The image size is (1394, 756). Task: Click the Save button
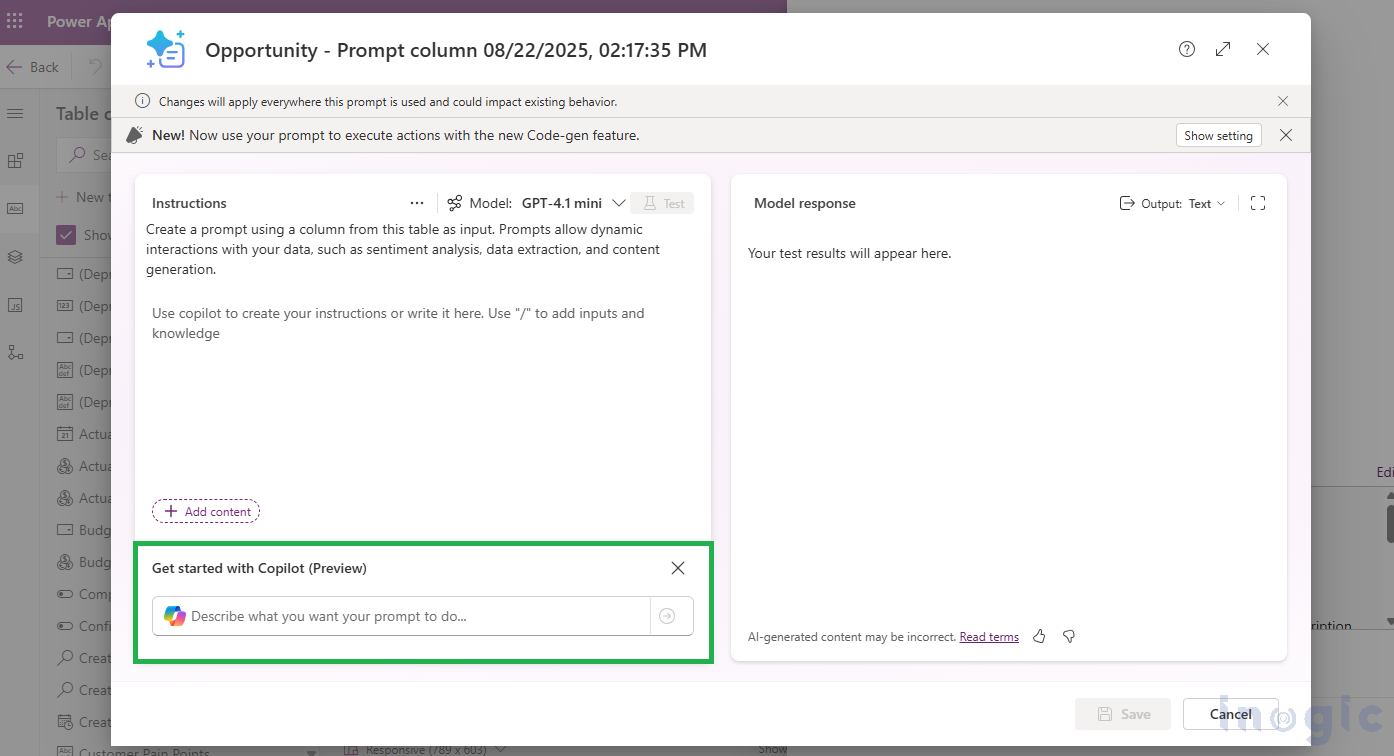(x=1123, y=714)
